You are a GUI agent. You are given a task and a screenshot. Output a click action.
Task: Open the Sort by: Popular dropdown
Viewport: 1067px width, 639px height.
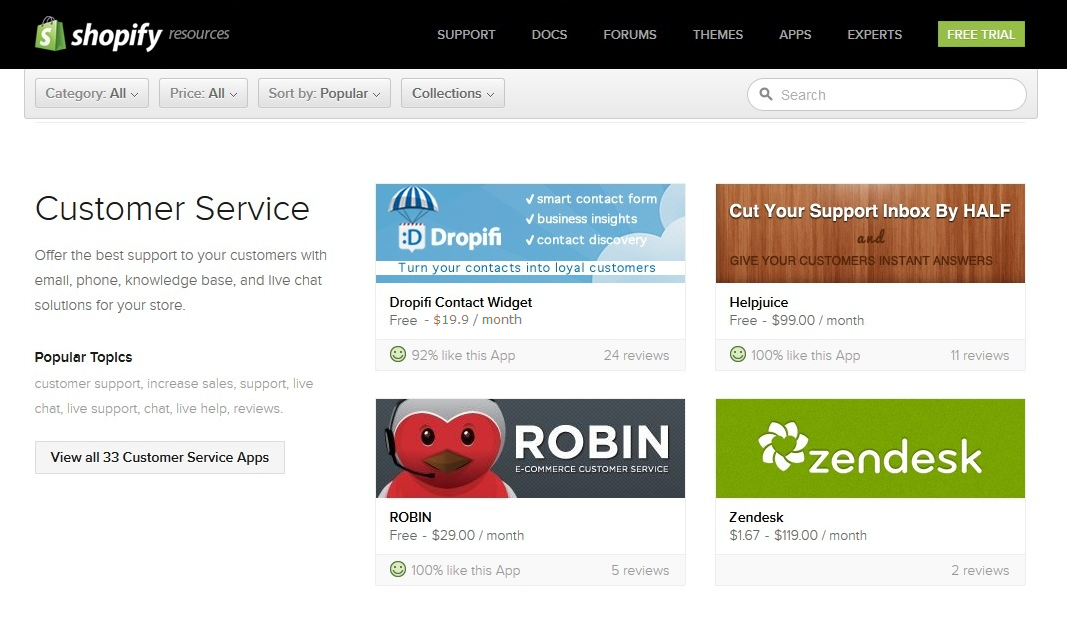click(x=324, y=93)
